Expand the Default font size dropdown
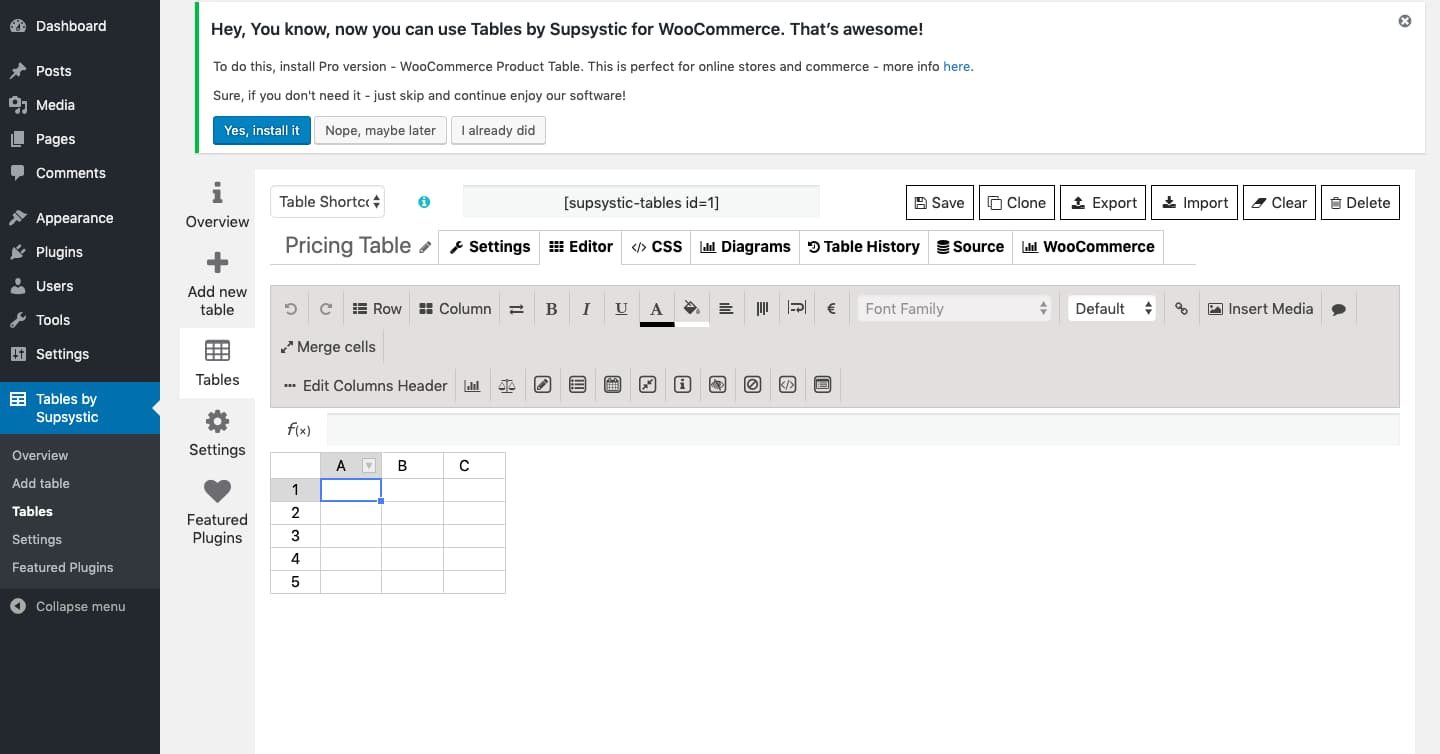 [x=1112, y=309]
